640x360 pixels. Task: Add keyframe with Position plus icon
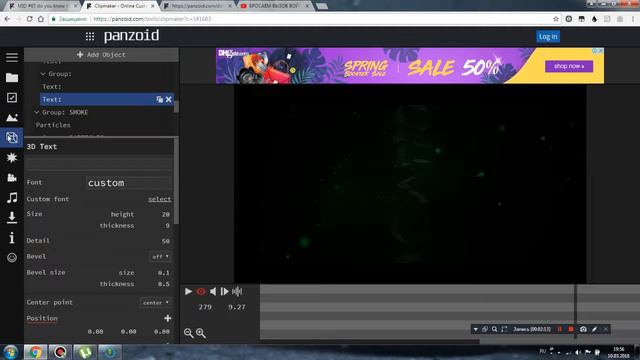point(168,318)
